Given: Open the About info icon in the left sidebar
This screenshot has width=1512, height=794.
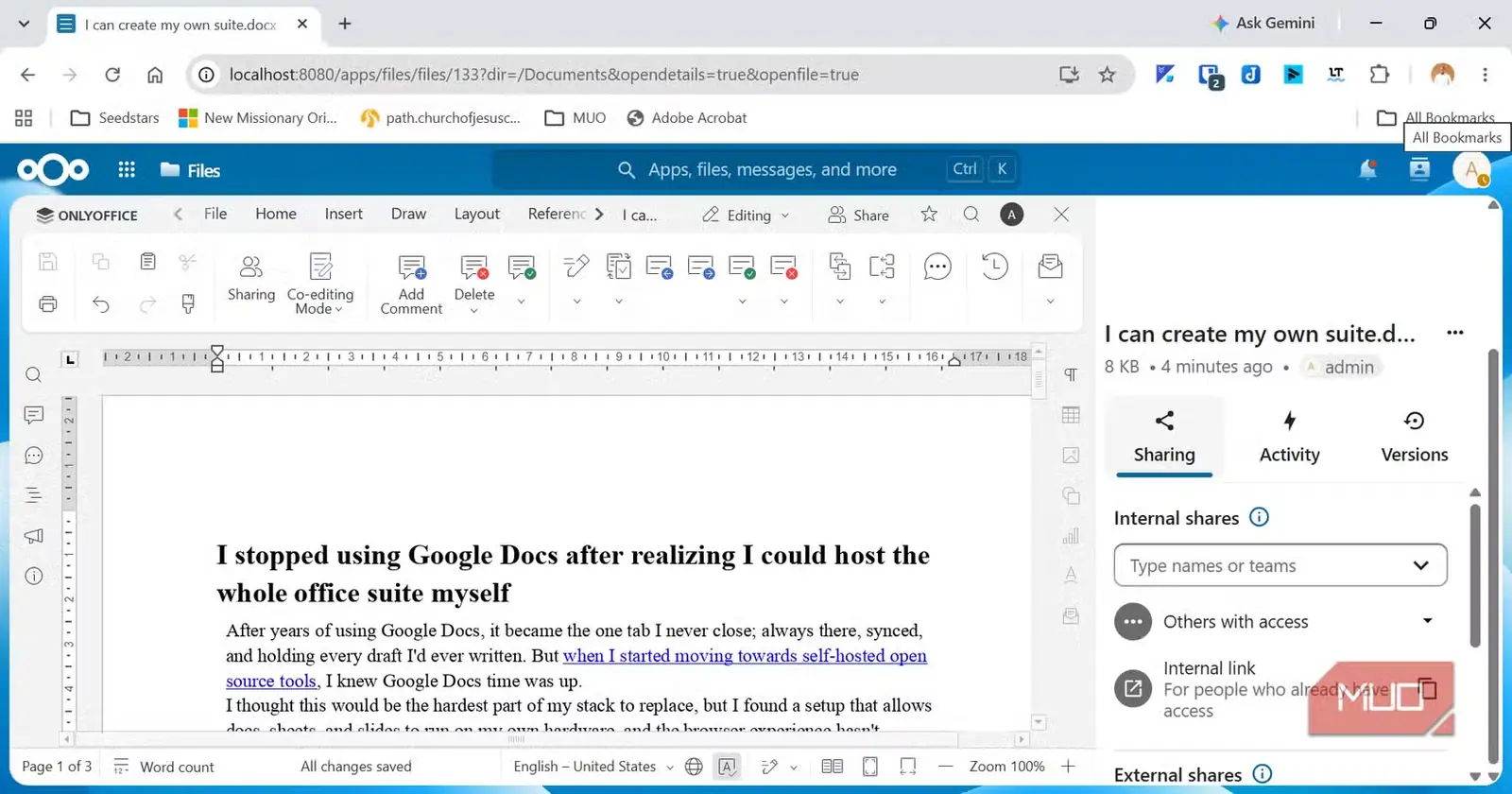Looking at the screenshot, I should click(34, 576).
